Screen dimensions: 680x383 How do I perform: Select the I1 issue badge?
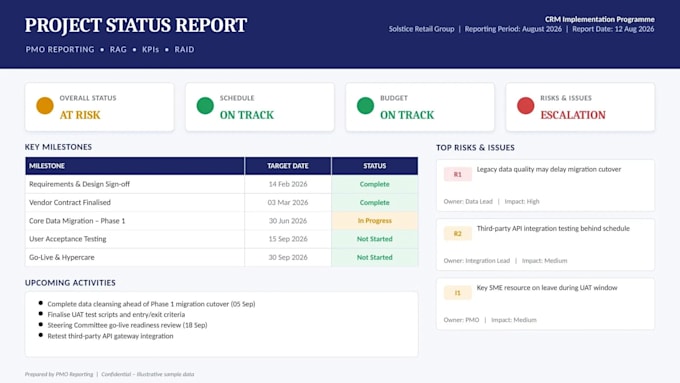click(458, 293)
